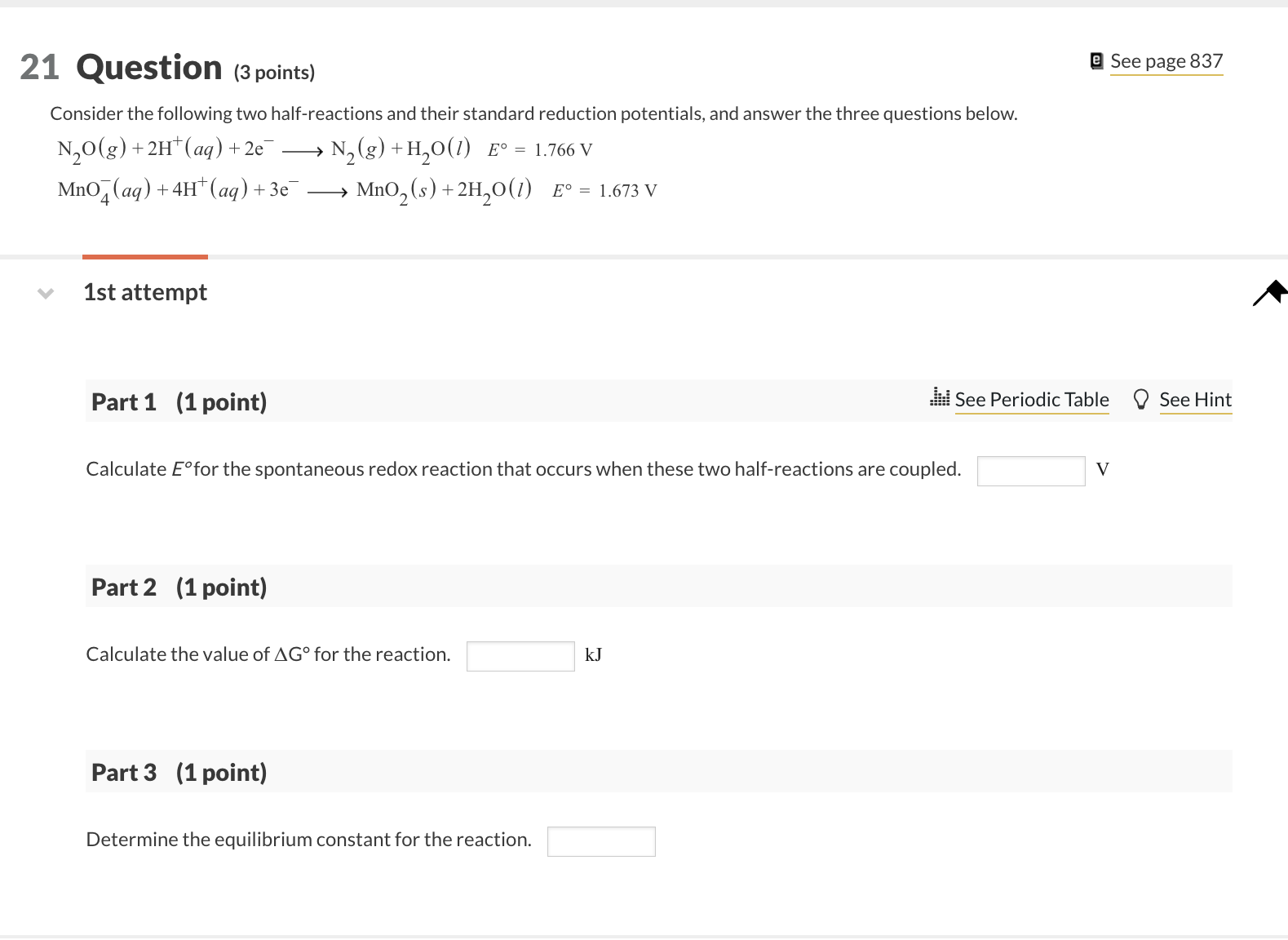1288x940 pixels.
Task: Click the periodic table icon in Part 1
Action: (940, 399)
